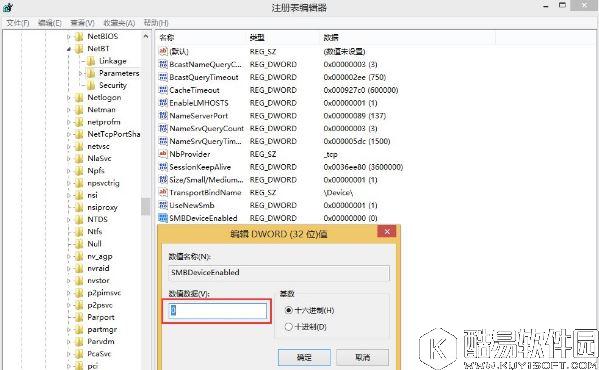
Task: Expand the NlaSvc tree node arrow
Action: click(x=69, y=158)
